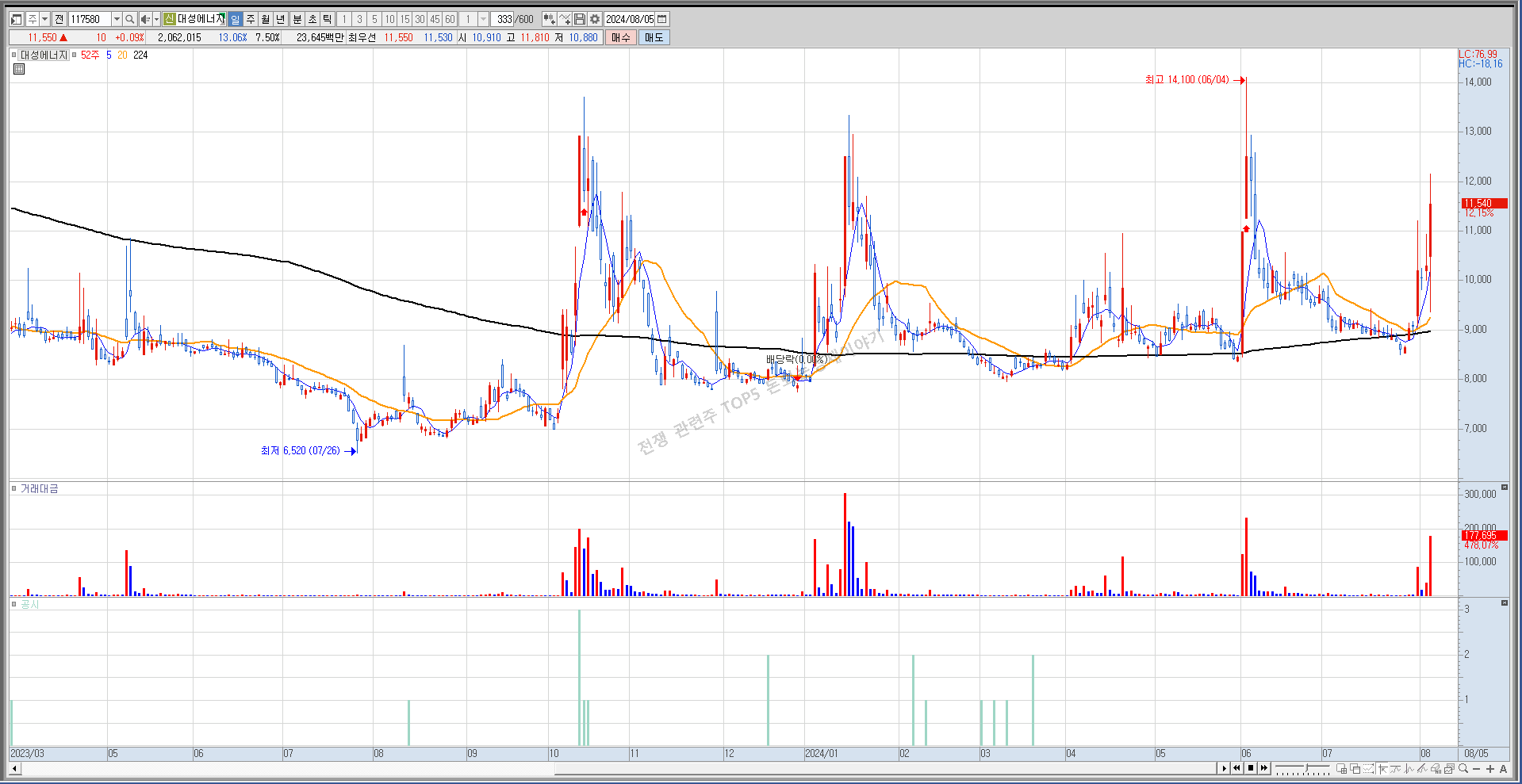1522x784 pixels.
Task: Click the pencil drawing tool icon
Action: click(x=1423, y=769)
